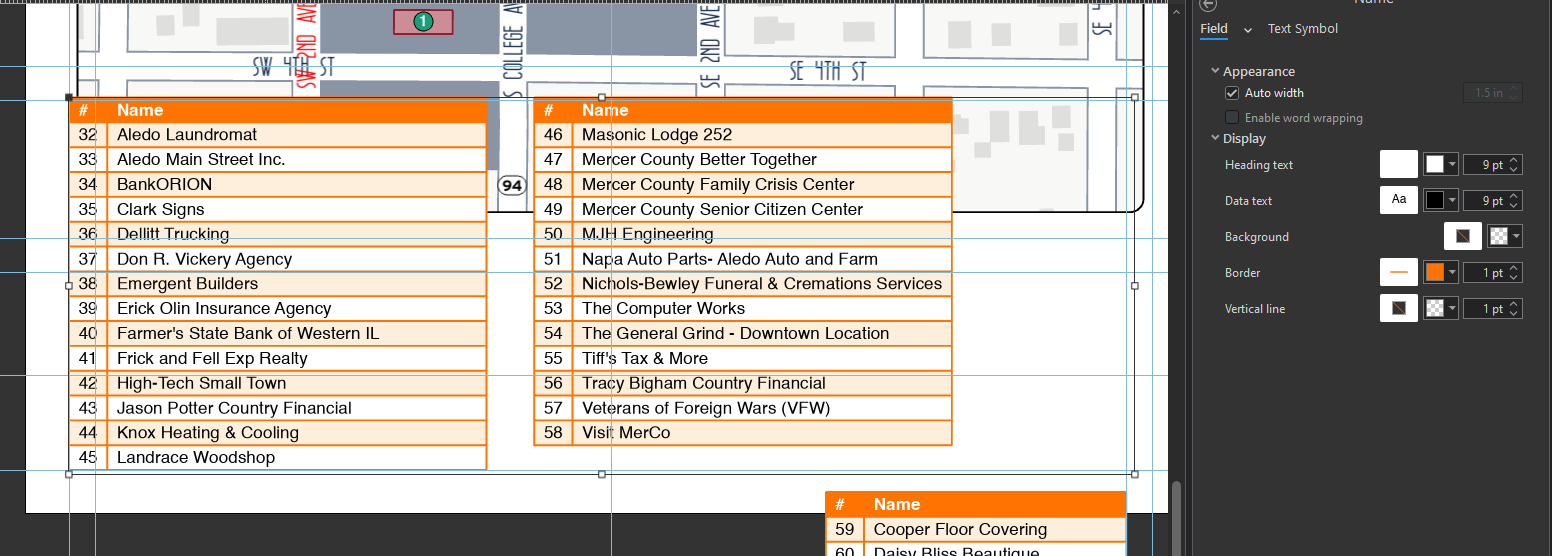
Task: Click Mercer County Family Crisis Center cell
Action: (762, 184)
